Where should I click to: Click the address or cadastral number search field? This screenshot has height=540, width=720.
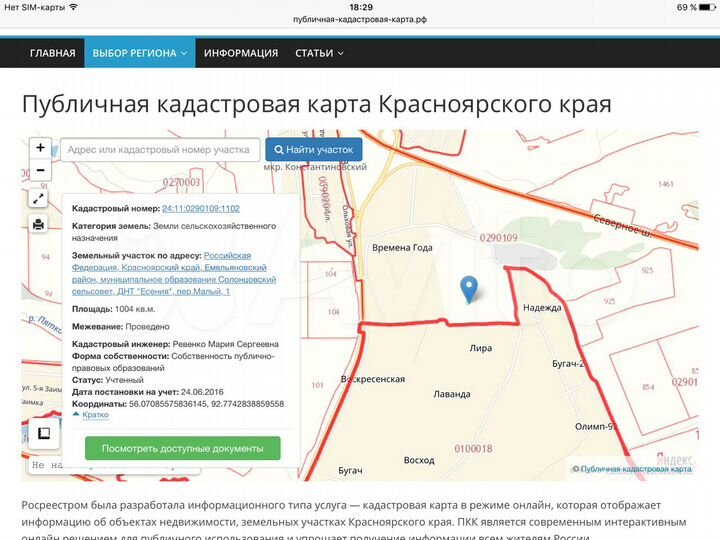160,150
